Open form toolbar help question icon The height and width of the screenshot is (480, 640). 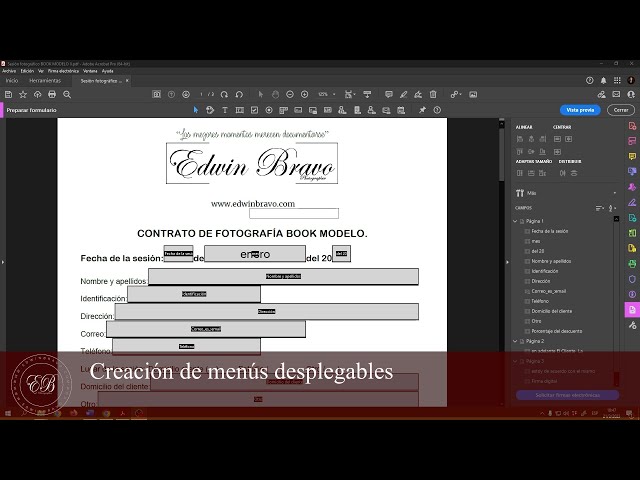click(437, 110)
